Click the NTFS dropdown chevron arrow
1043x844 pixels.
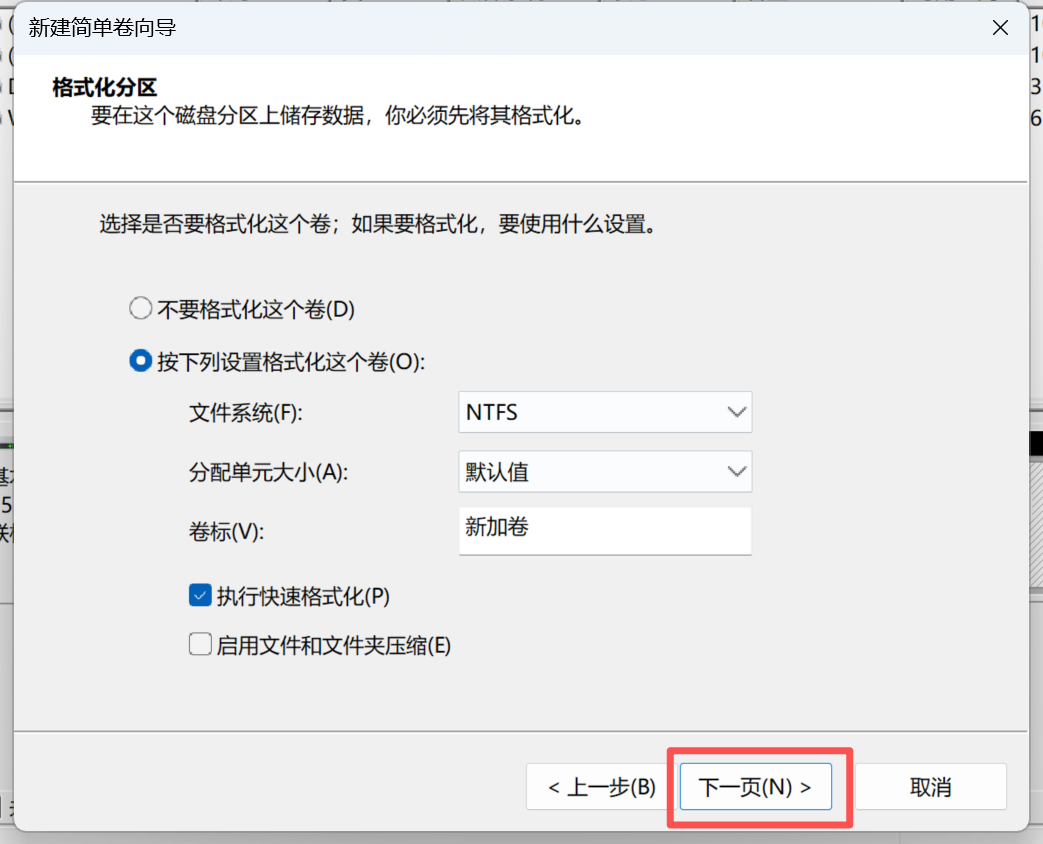[x=737, y=411]
